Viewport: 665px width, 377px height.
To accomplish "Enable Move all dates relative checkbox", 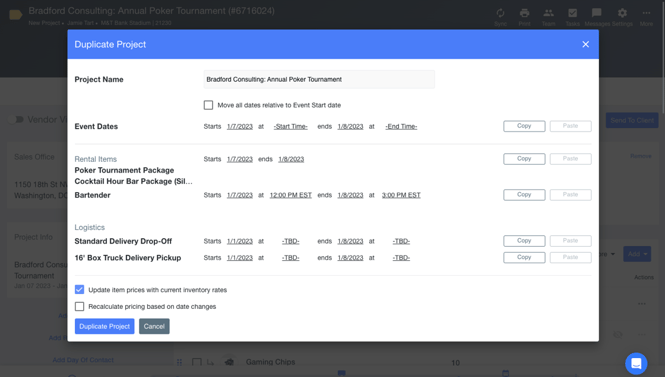I will coord(208,105).
